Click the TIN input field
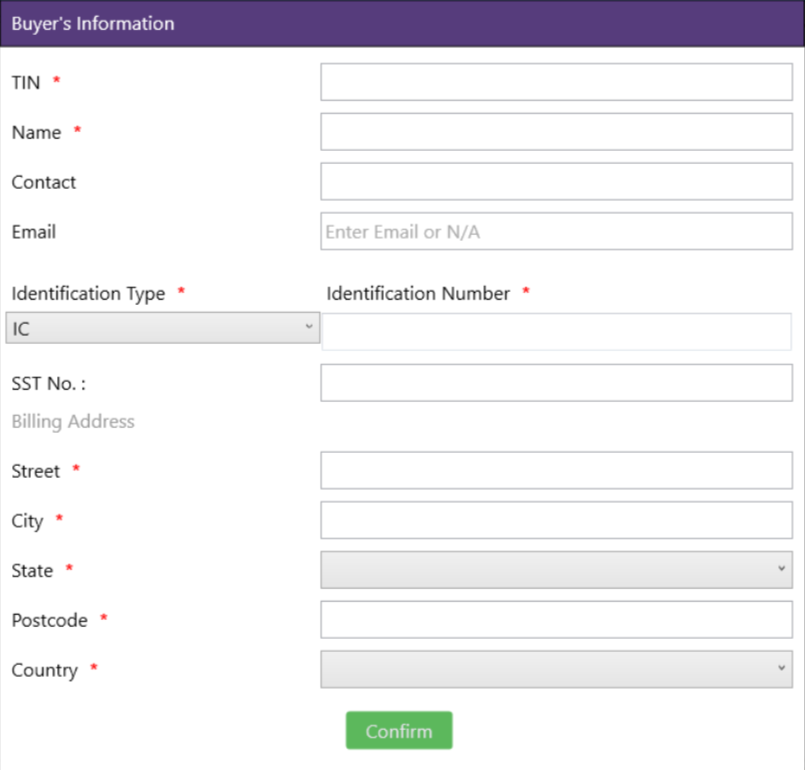This screenshot has width=805, height=770. tap(556, 81)
